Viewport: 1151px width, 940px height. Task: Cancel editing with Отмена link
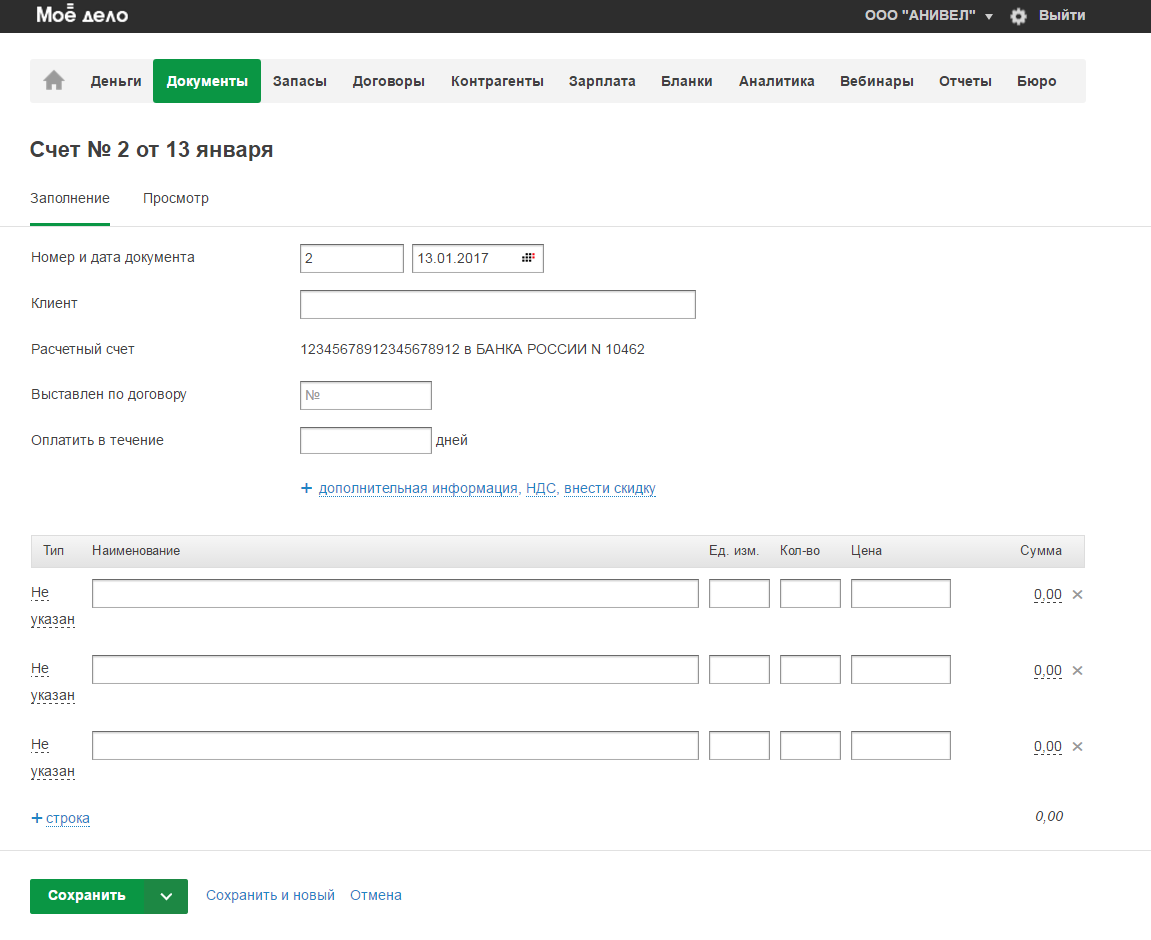pyautogui.click(x=376, y=896)
